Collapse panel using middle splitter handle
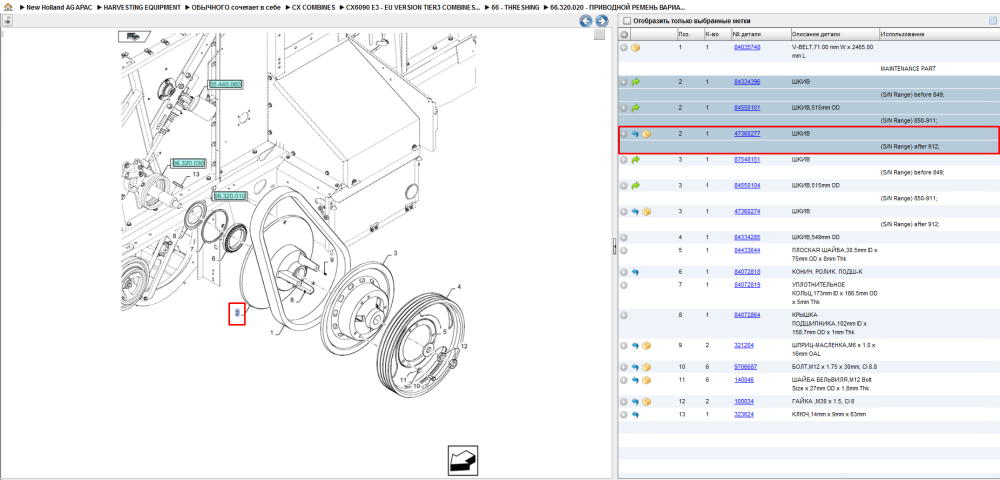This screenshot has height=480, width=1000. 614,245
